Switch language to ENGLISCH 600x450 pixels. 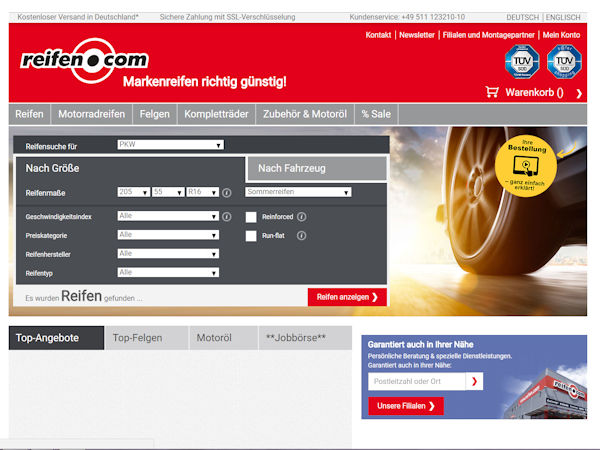pos(563,17)
